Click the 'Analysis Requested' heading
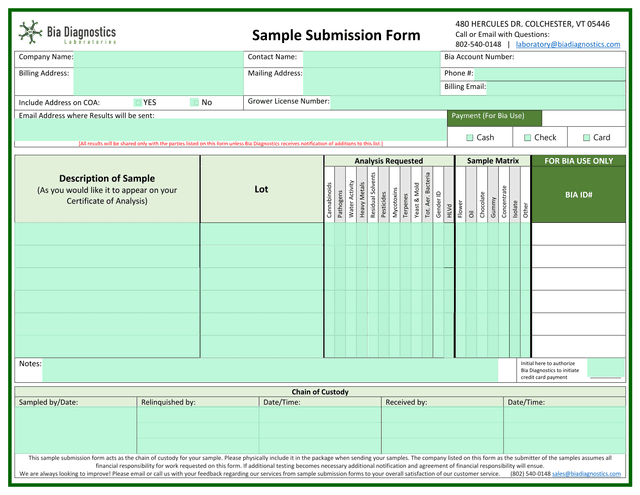The image size is (640, 495). [389, 161]
